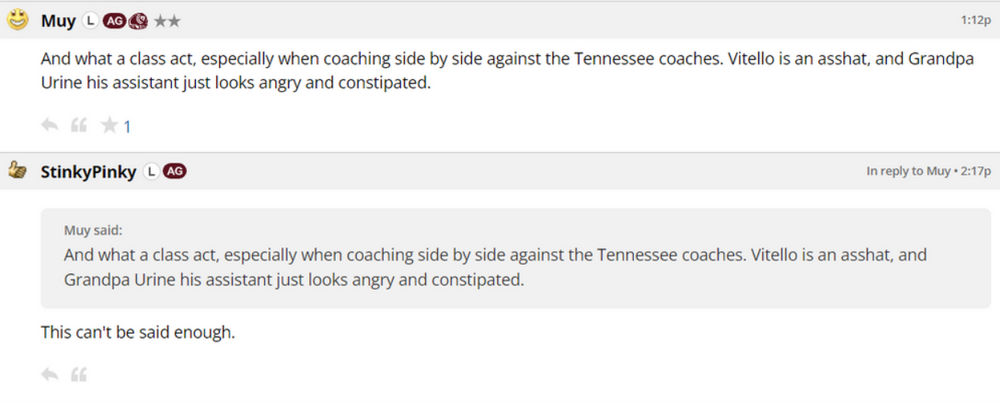
Task: Click the AG badge beside Muy
Action: (115, 20)
